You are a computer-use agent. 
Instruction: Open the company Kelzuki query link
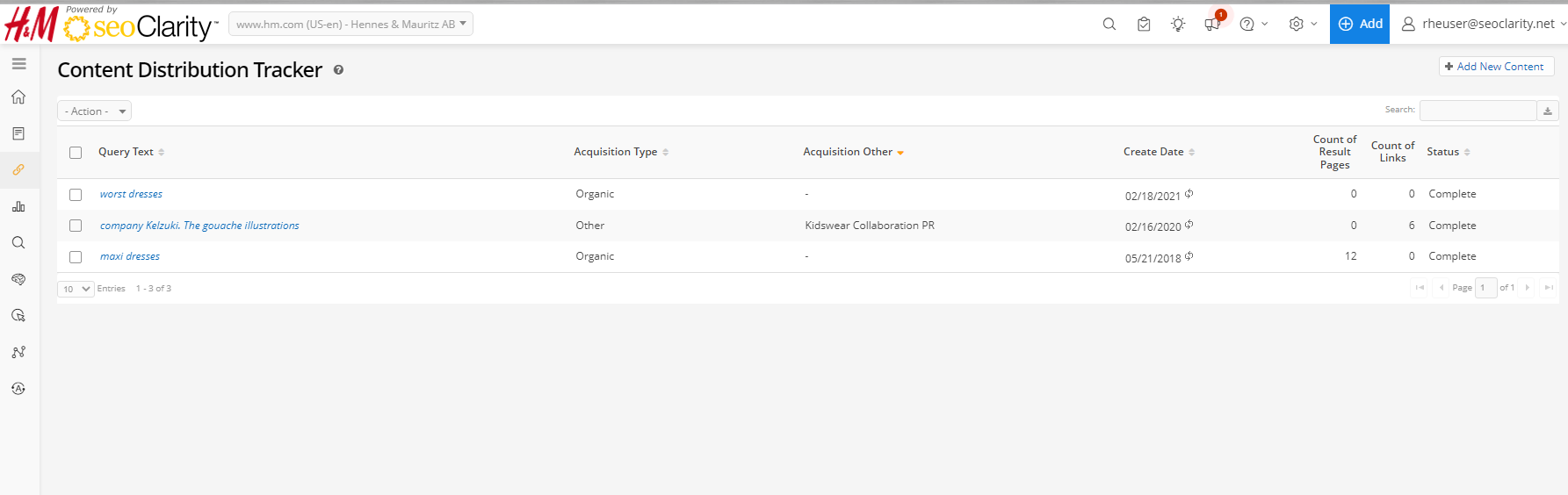tap(199, 226)
